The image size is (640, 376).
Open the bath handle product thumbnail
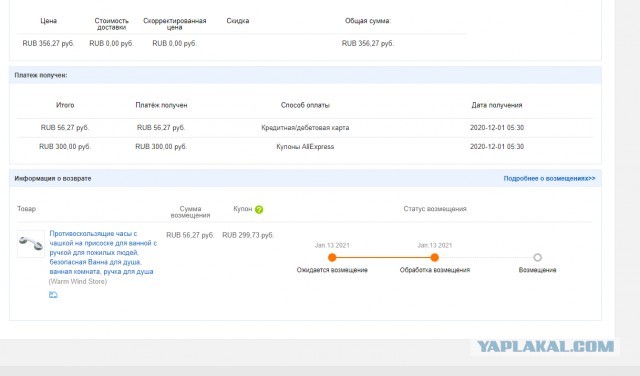(x=31, y=244)
